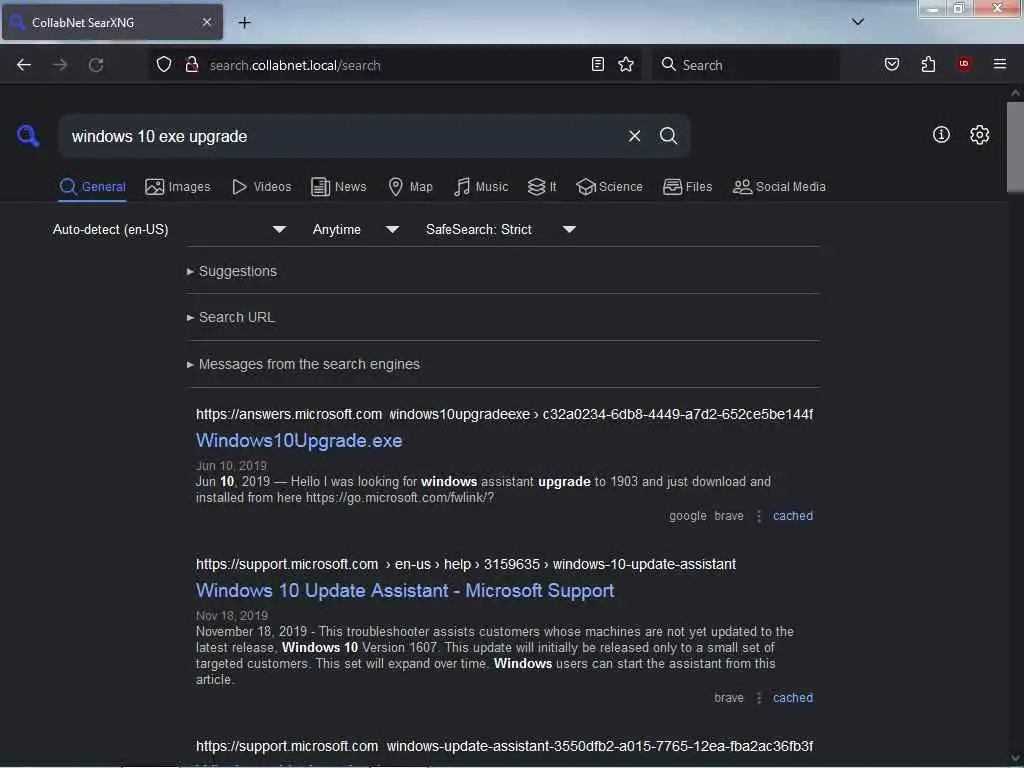This screenshot has width=1024, height=768.
Task: Open cached copy of Windows10Upgrade.exe result
Action: (793, 516)
